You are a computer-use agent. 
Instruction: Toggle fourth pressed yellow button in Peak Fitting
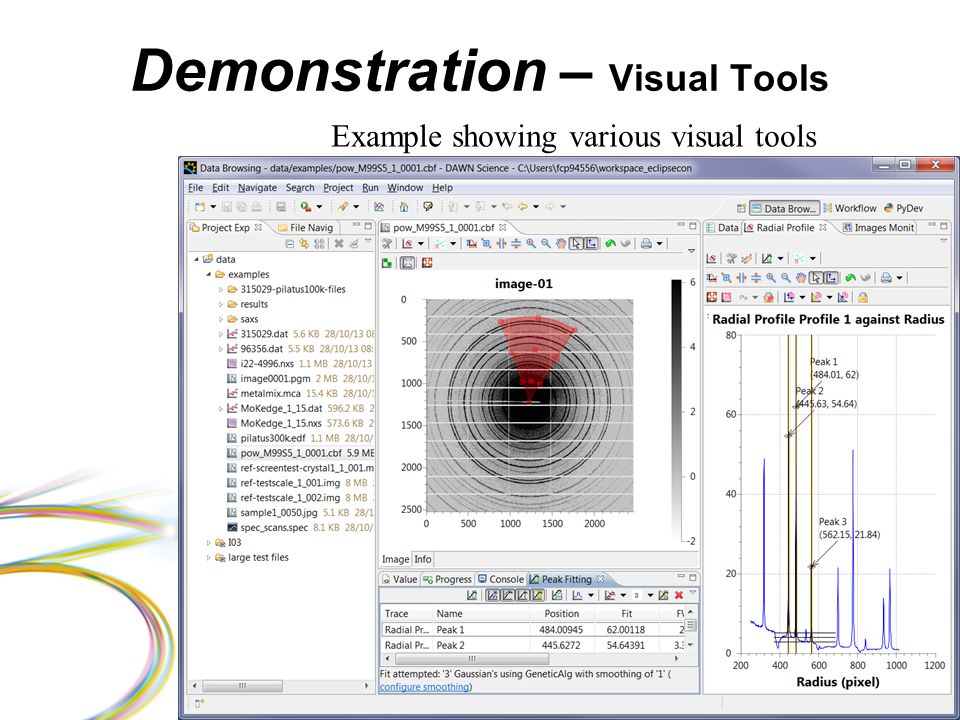pos(538,595)
